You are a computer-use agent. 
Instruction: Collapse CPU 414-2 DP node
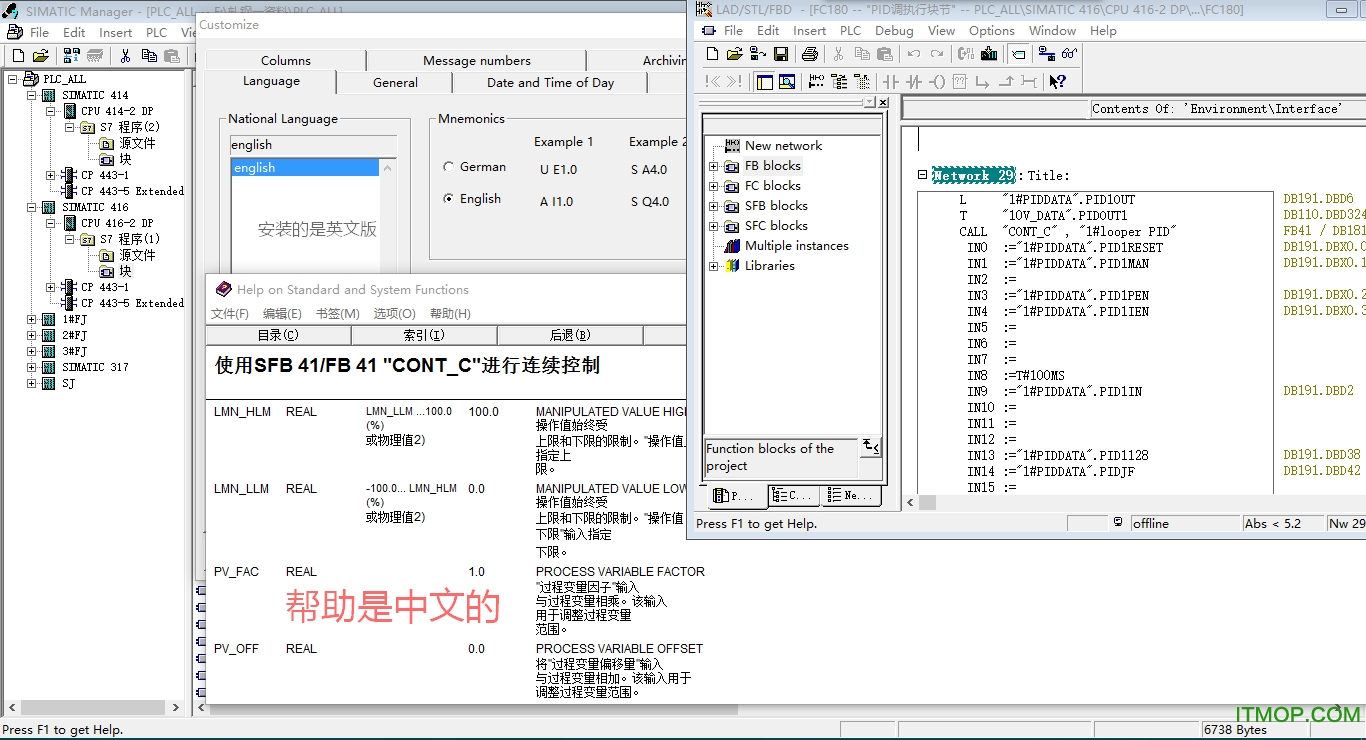pos(51,111)
